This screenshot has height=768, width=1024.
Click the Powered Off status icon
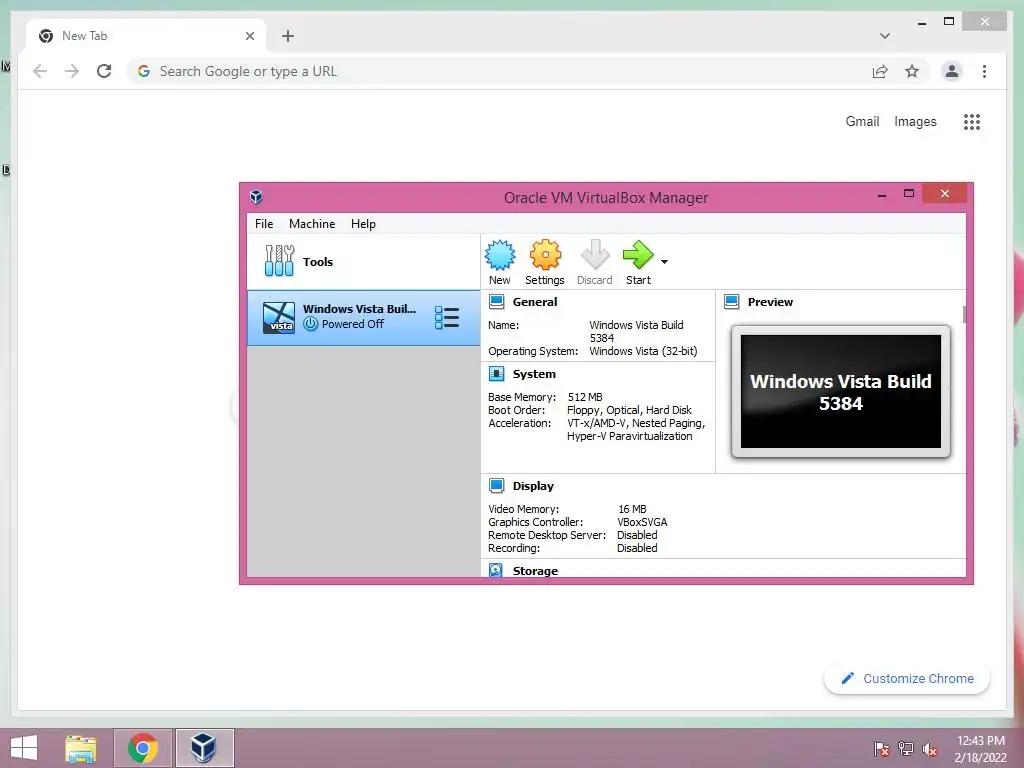pyautogui.click(x=311, y=324)
